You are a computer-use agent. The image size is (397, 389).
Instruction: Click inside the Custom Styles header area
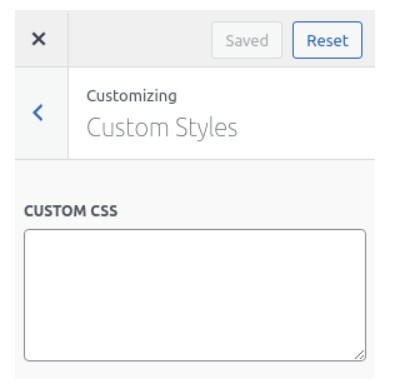(222, 113)
